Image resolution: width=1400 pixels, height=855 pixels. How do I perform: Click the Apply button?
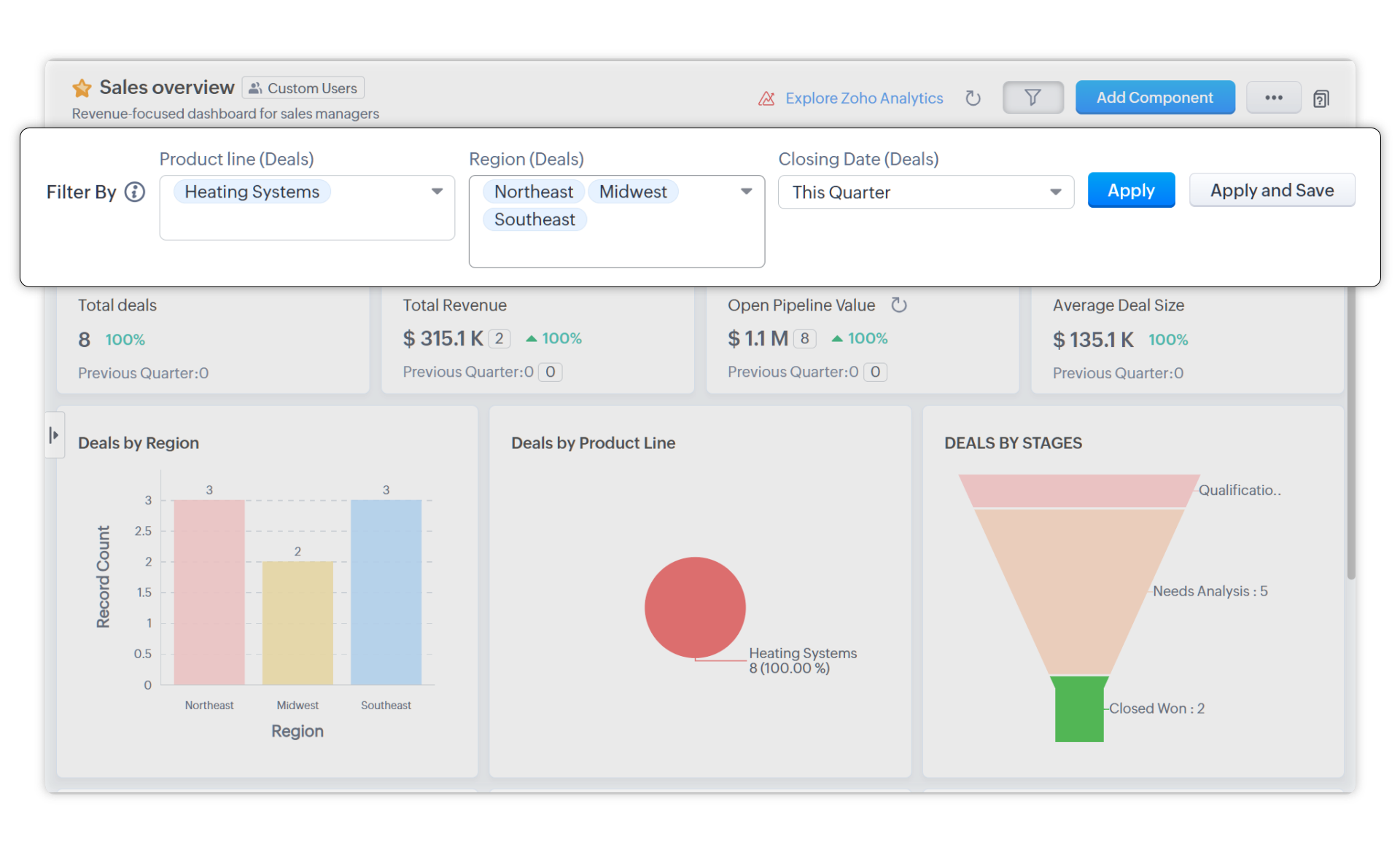click(x=1130, y=191)
